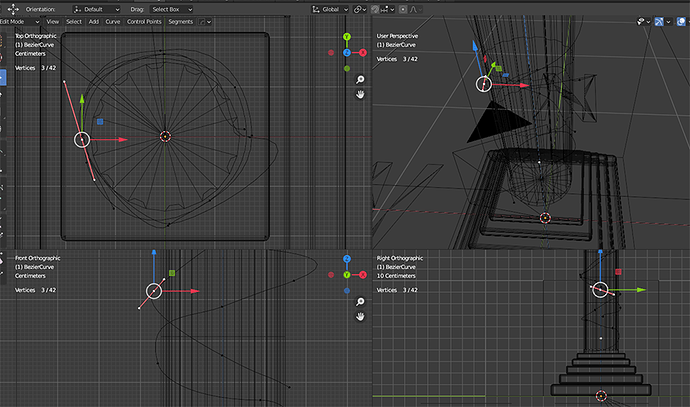Click the white move gizmo circle in Top view
The width and height of the screenshot is (690, 407).
coord(82,140)
